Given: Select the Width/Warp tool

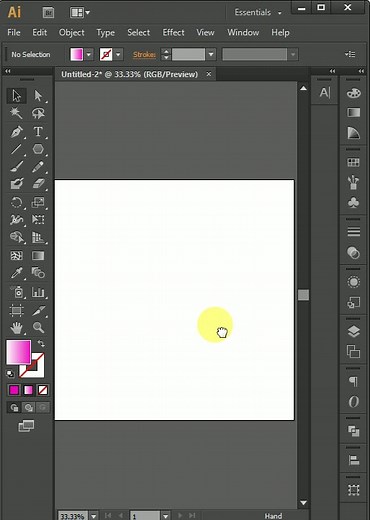Looking at the screenshot, I should [16, 220].
